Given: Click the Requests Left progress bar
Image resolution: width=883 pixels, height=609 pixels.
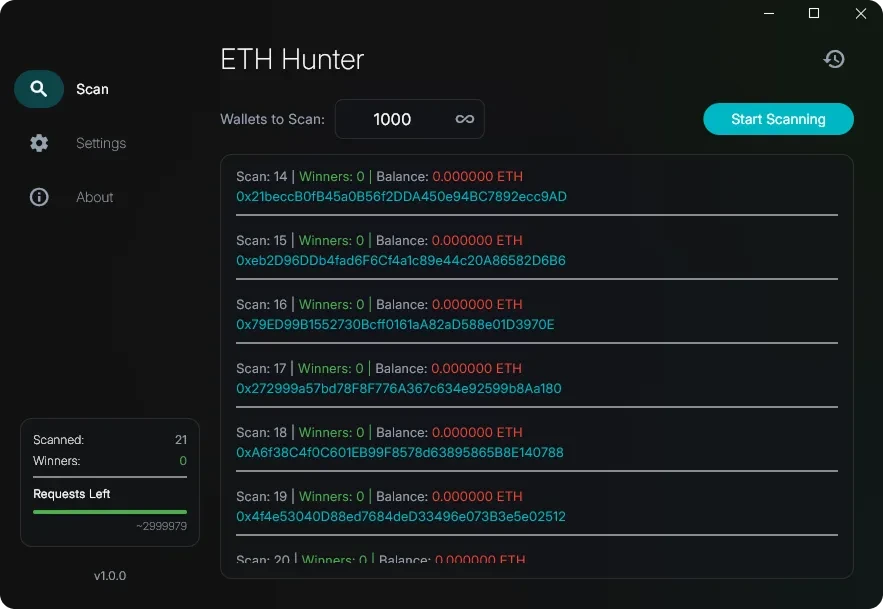Looking at the screenshot, I should pyautogui.click(x=110, y=512).
